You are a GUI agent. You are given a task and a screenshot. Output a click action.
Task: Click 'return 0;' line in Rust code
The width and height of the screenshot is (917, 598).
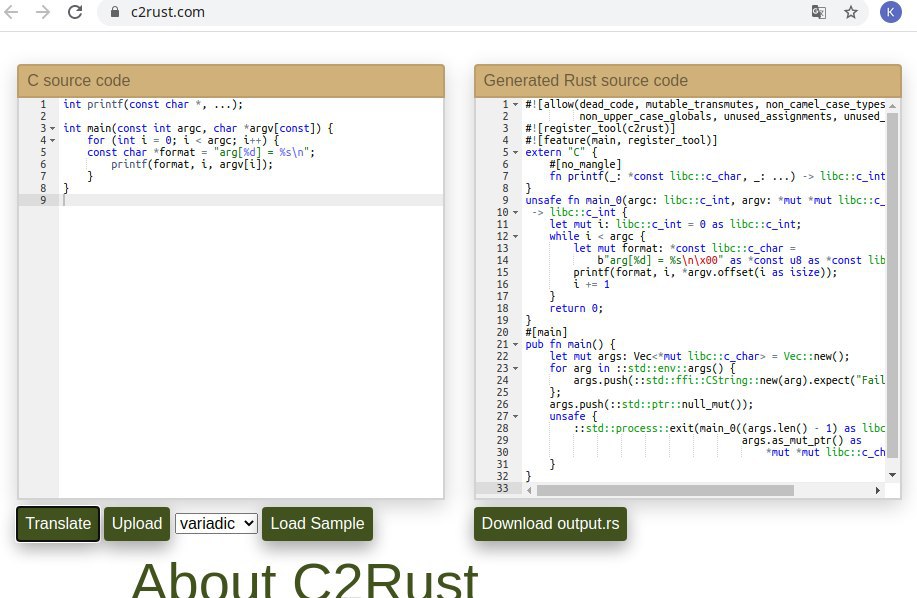pyautogui.click(x=576, y=308)
